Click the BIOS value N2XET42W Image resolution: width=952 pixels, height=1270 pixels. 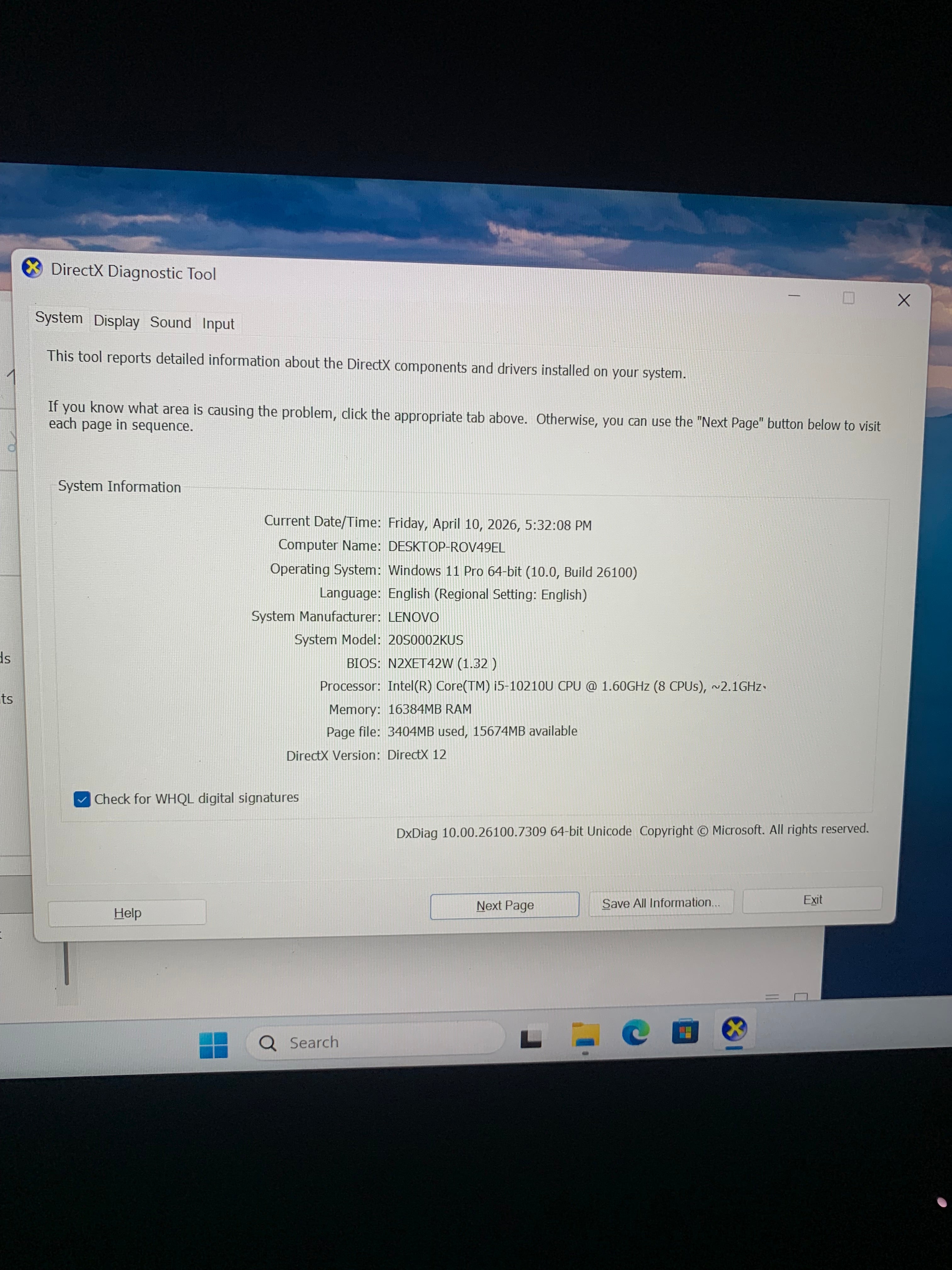(442, 663)
